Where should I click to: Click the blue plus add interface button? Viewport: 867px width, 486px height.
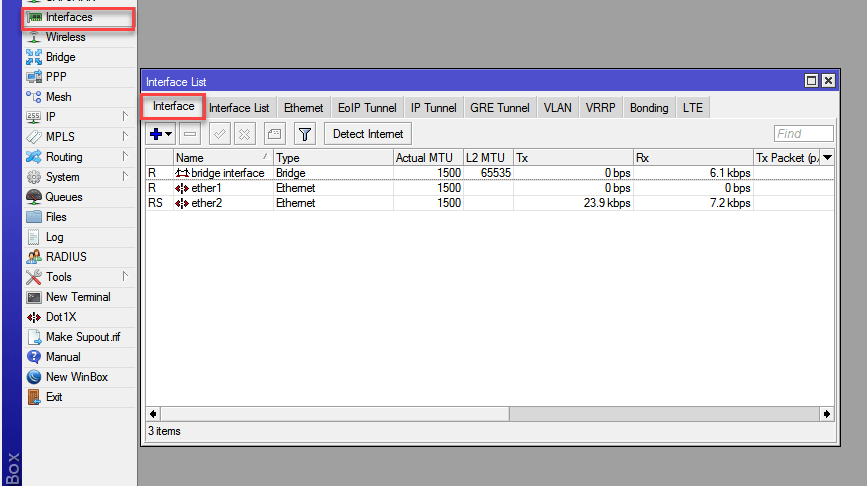click(x=156, y=134)
